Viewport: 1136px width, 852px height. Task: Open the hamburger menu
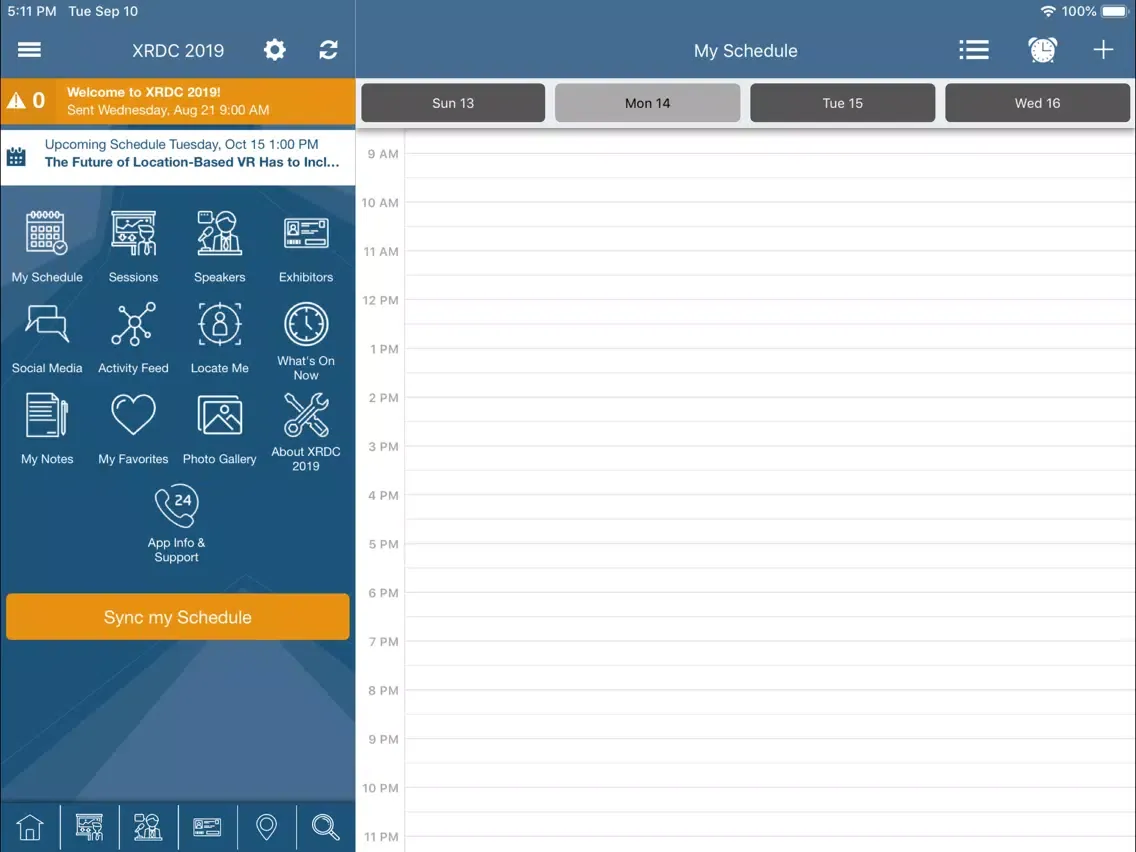coord(29,50)
